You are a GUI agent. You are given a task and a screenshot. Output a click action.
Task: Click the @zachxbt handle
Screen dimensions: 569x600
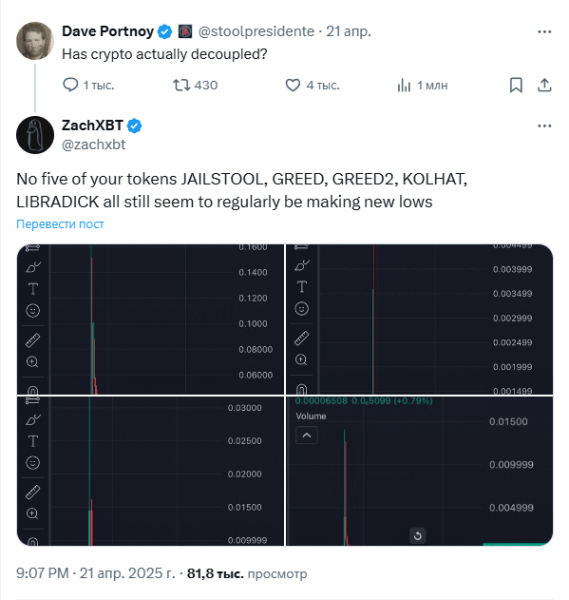pos(94,145)
